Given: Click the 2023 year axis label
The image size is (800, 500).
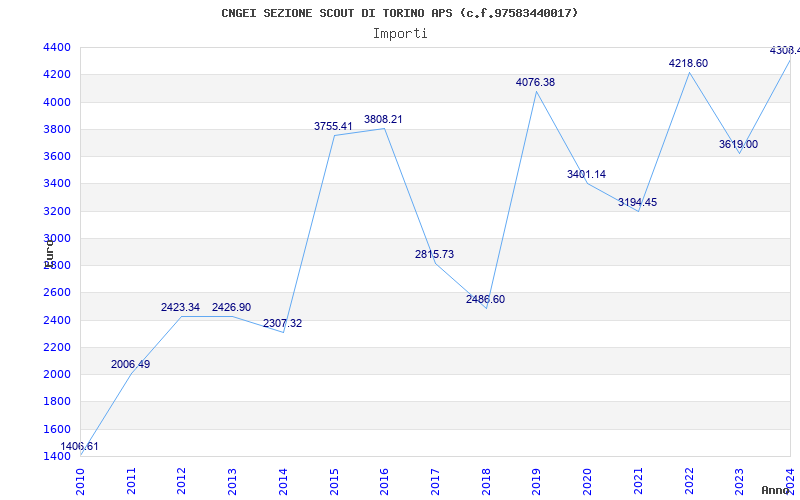Looking at the screenshot, I should pyautogui.click(x=739, y=481).
